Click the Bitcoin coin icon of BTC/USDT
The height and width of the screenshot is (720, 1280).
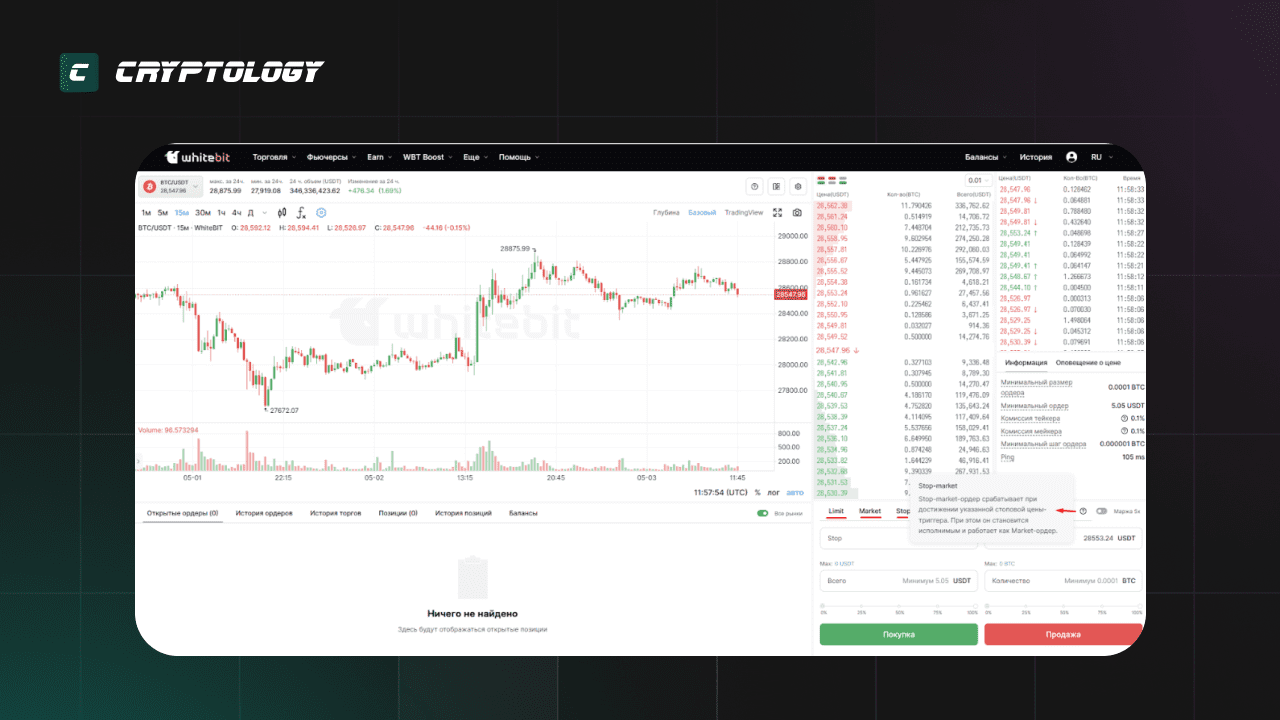click(x=149, y=186)
